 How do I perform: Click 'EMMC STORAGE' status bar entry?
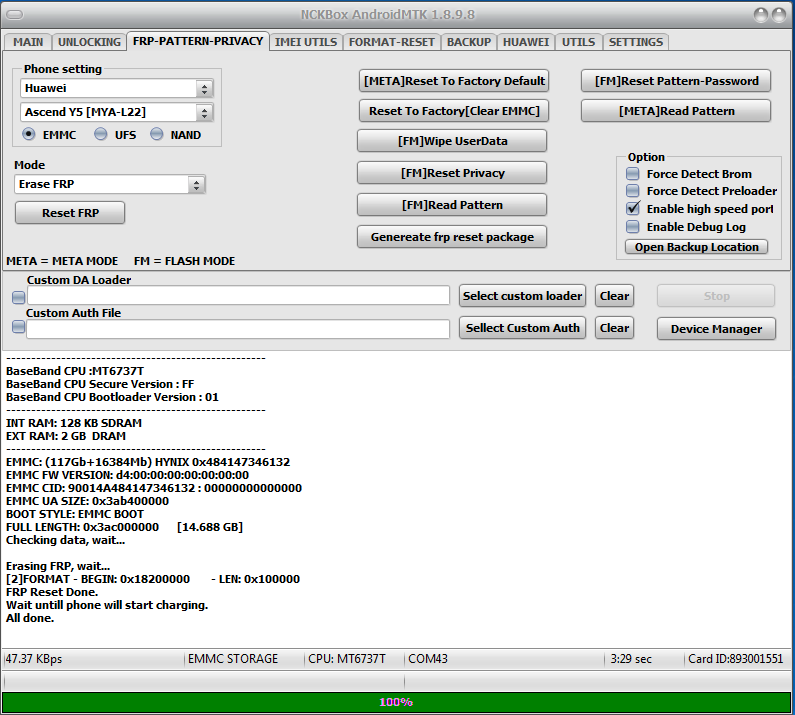233,659
